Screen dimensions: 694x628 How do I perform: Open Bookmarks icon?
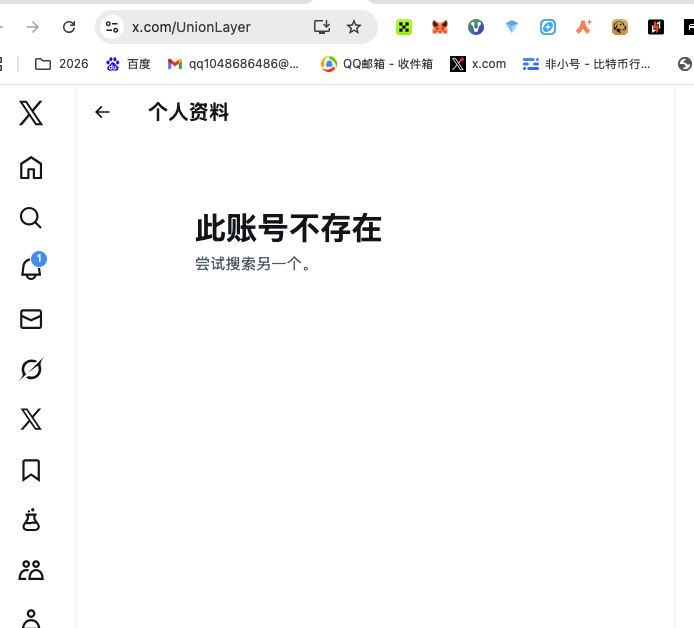pyautogui.click(x=31, y=470)
